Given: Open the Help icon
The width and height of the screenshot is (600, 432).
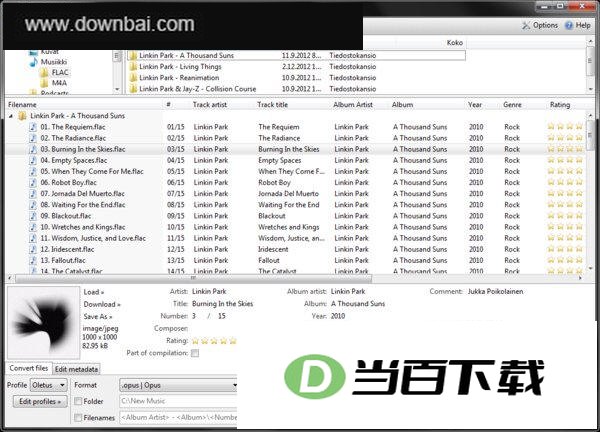Looking at the screenshot, I should click(569, 25).
